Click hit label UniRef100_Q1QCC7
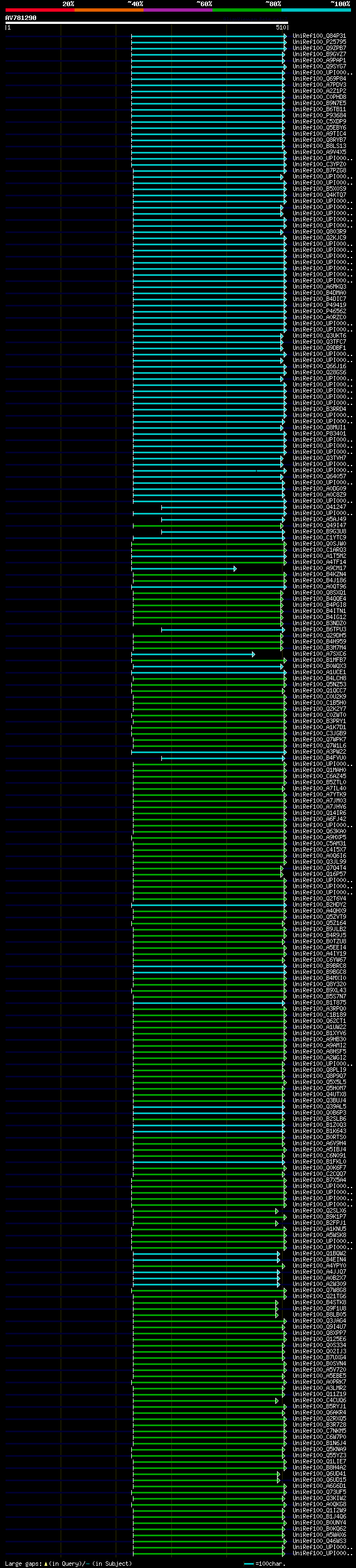Screen dimensions: 356x1568 (x=319, y=691)
